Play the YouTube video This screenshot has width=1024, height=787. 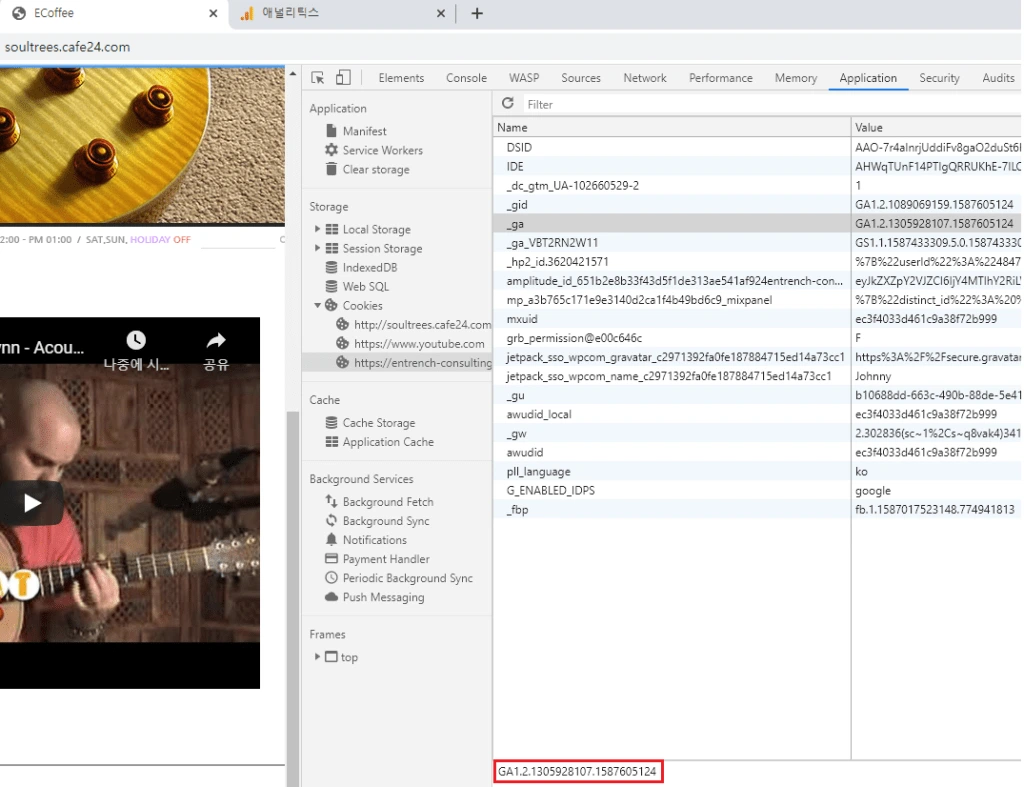click(32, 503)
